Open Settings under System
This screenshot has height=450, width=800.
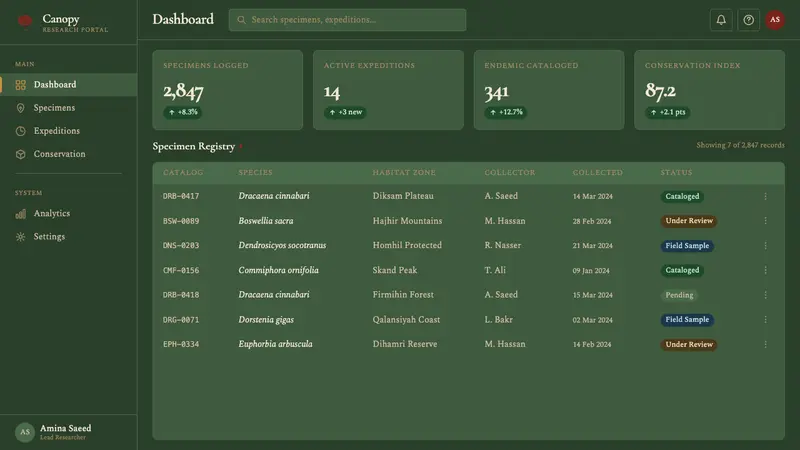click(x=68, y=237)
